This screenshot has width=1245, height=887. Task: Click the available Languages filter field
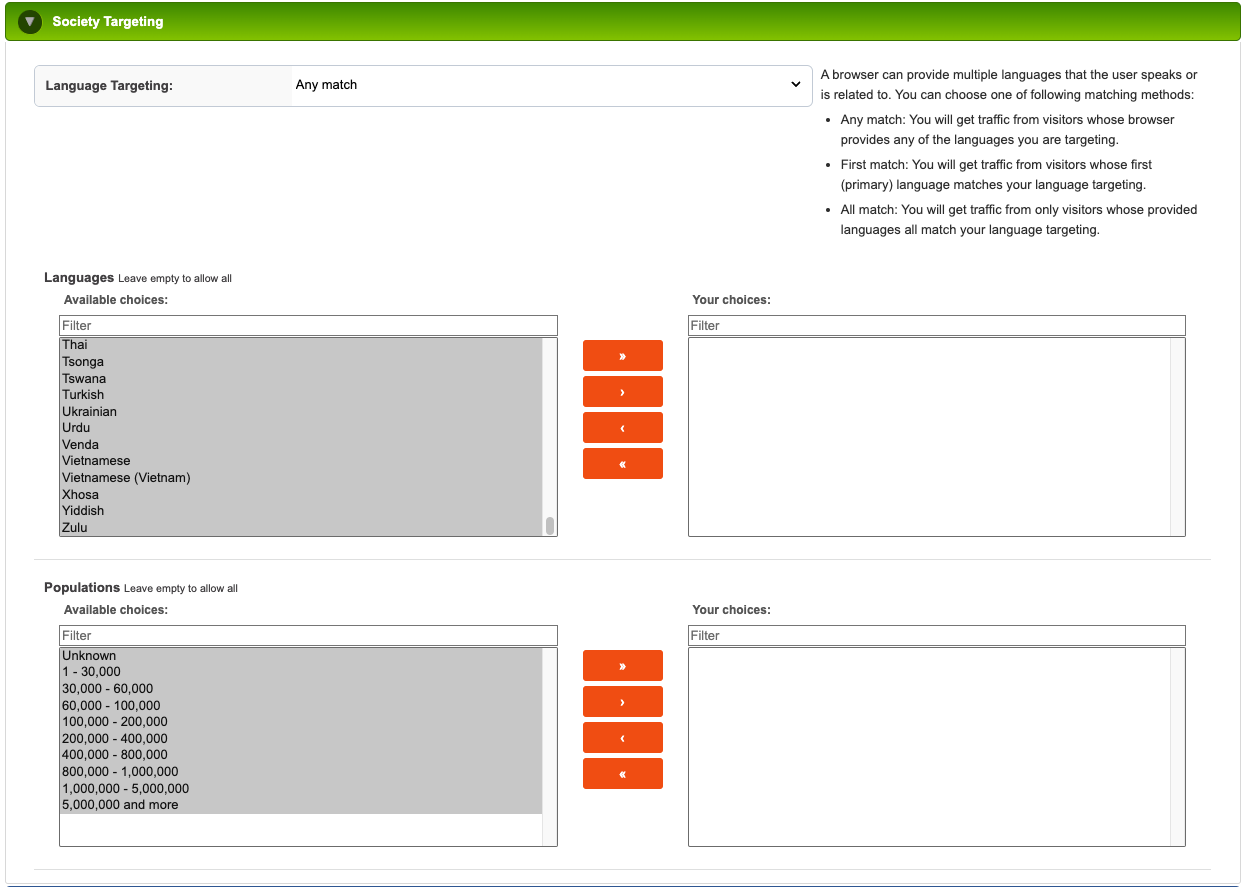[x=308, y=326]
